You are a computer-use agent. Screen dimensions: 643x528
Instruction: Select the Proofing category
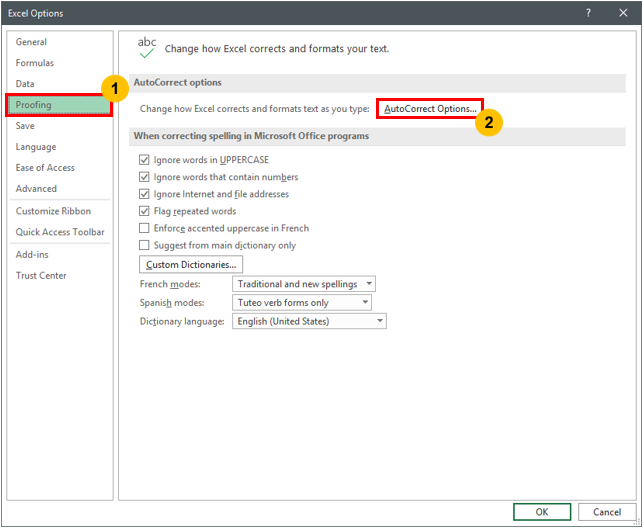(x=59, y=105)
